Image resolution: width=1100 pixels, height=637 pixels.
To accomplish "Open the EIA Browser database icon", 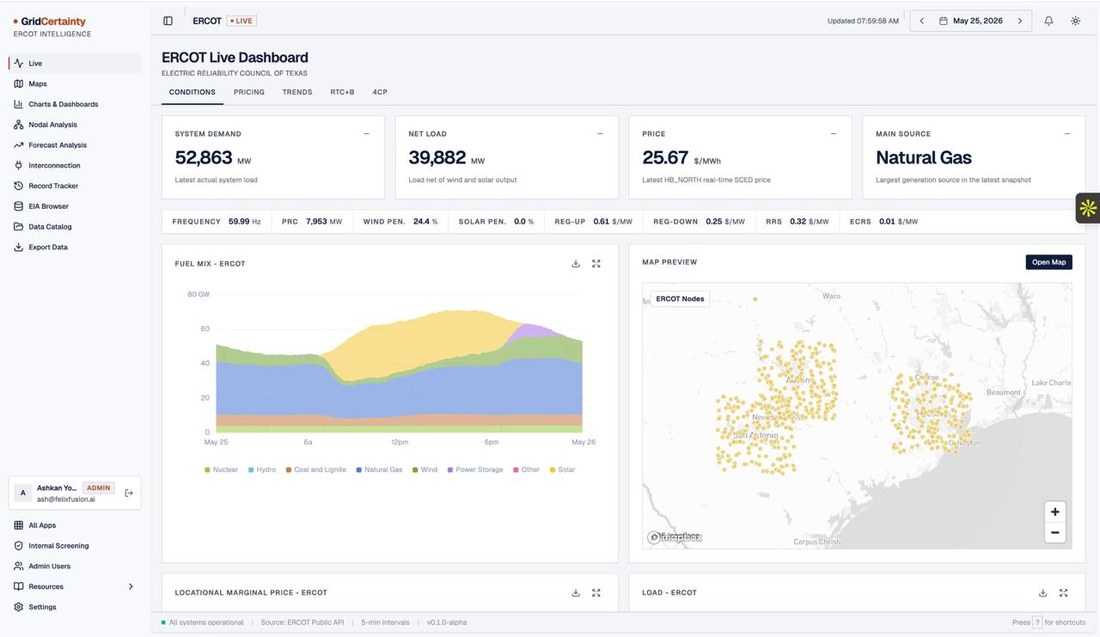I will tap(18, 206).
